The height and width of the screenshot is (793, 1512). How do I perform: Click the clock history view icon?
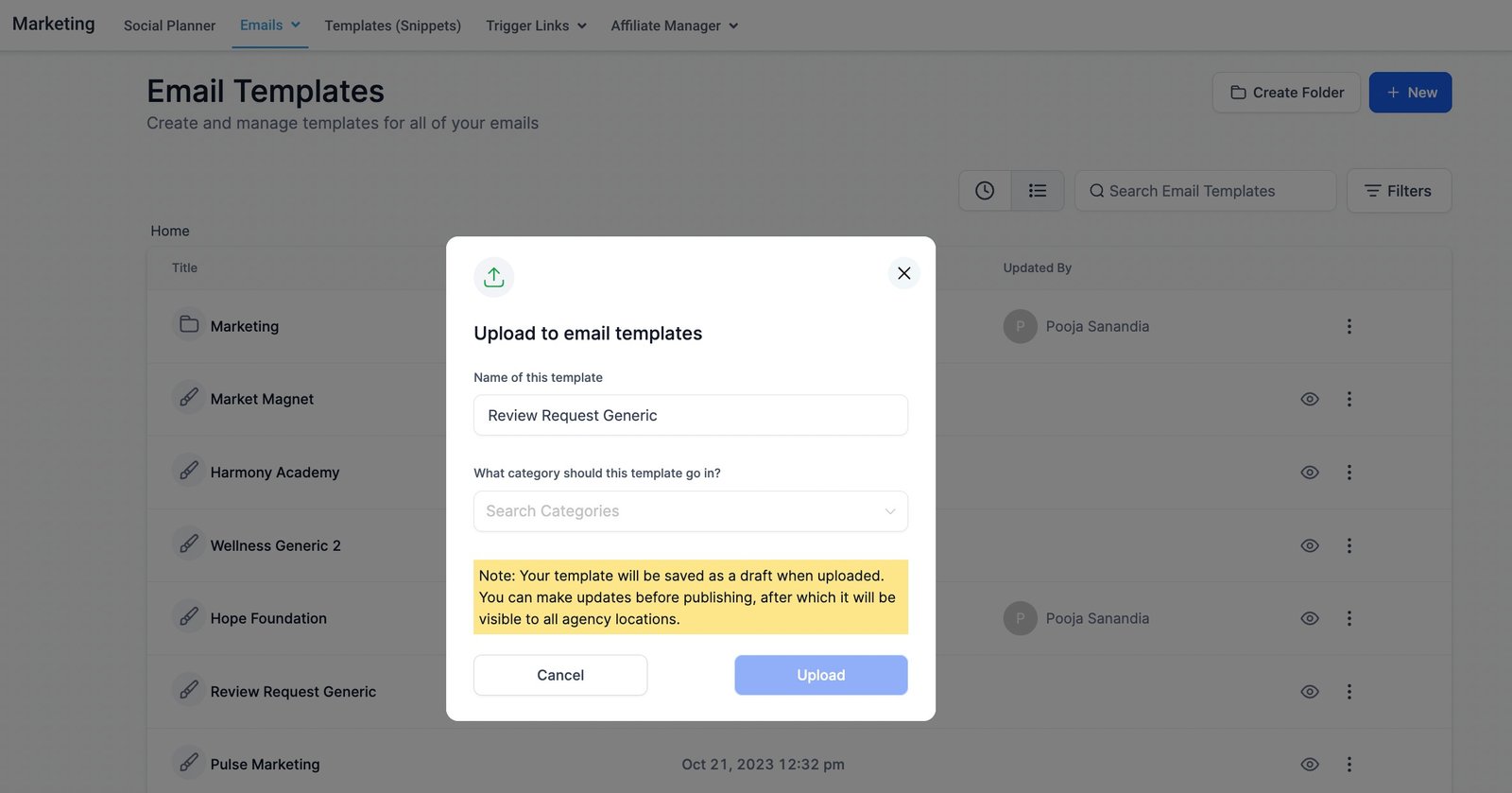pyautogui.click(x=985, y=191)
